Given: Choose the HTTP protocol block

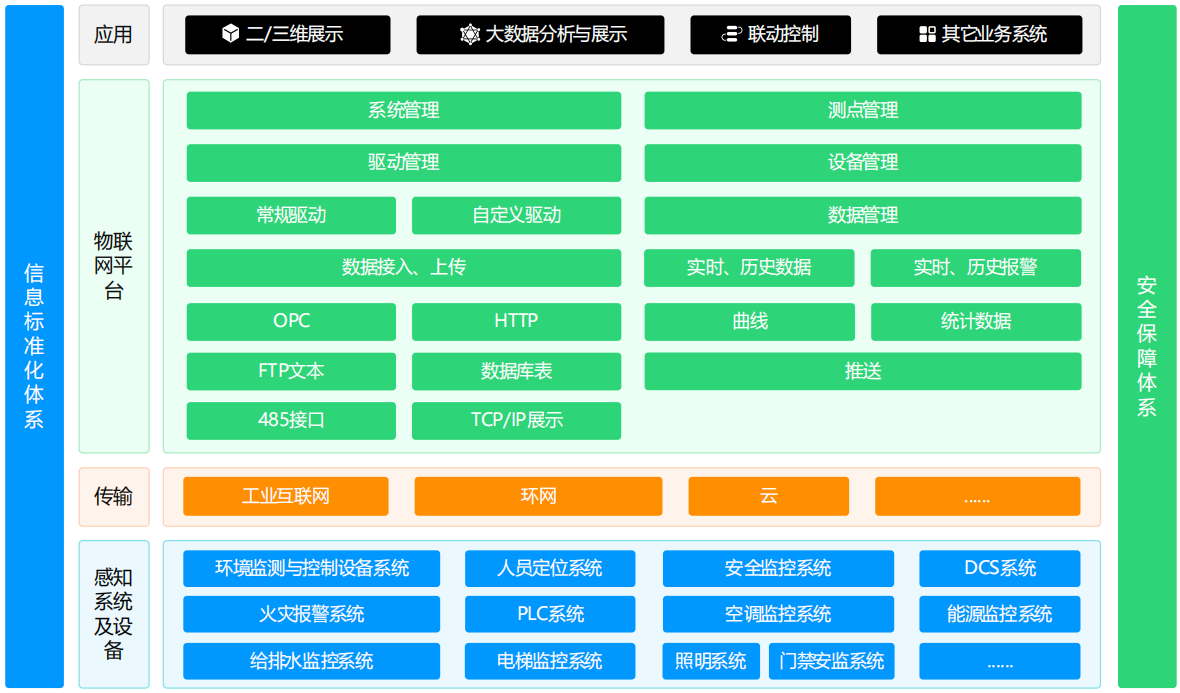Looking at the screenshot, I should click(x=516, y=321).
